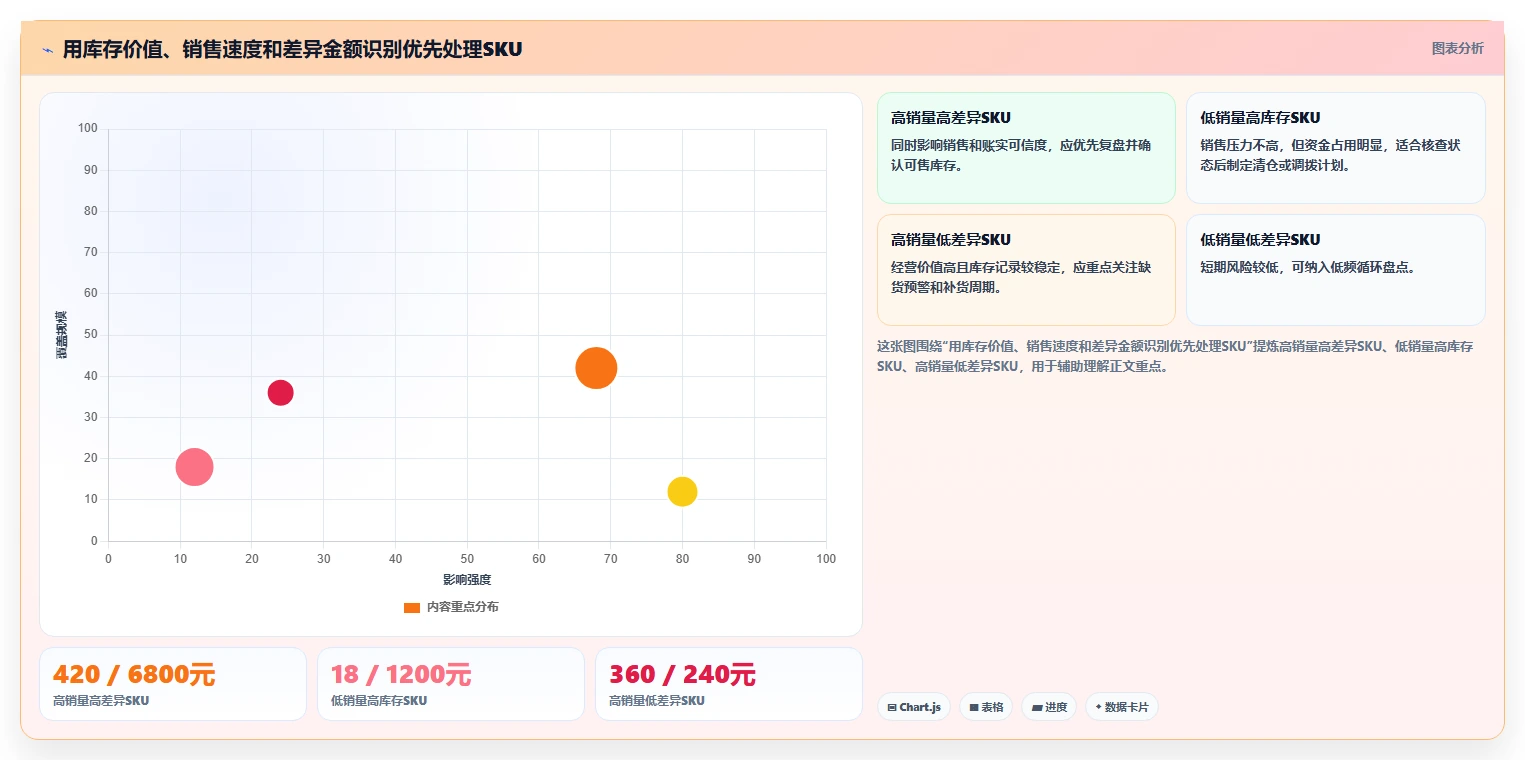Click the 360 / 240元 stat value

tap(682, 675)
